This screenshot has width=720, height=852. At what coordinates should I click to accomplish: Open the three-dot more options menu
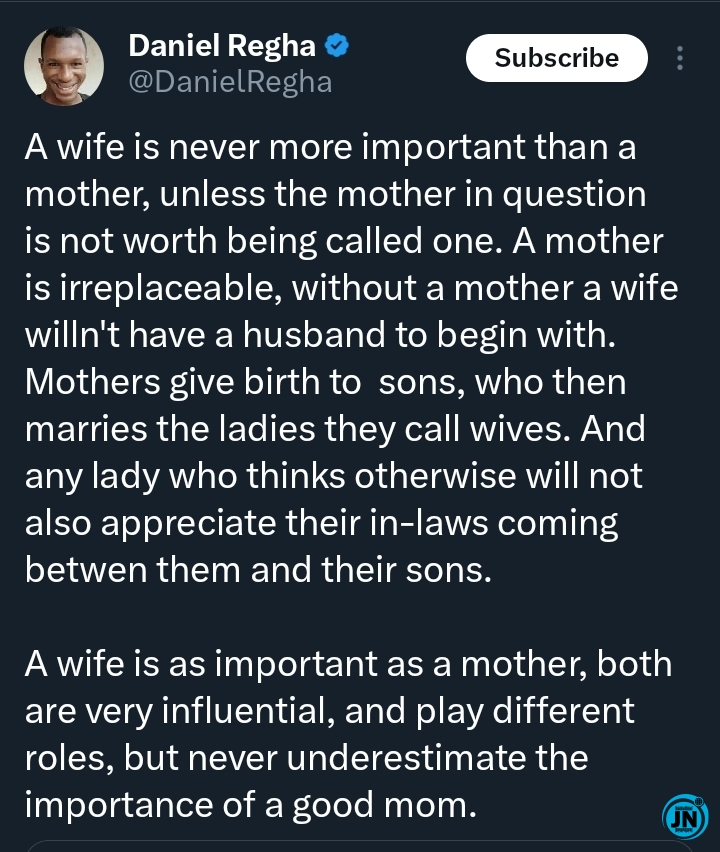[x=680, y=58]
